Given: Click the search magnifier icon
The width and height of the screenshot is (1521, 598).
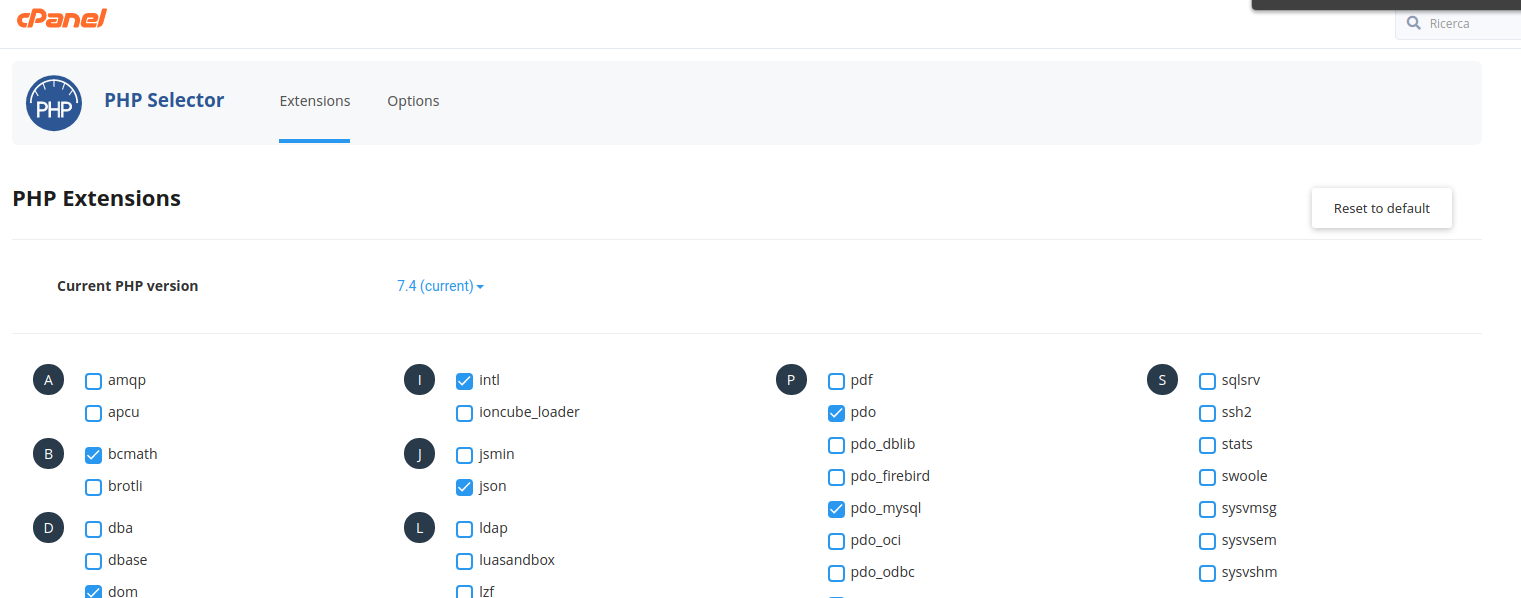Looking at the screenshot, I should click(x=1413, y=23).
